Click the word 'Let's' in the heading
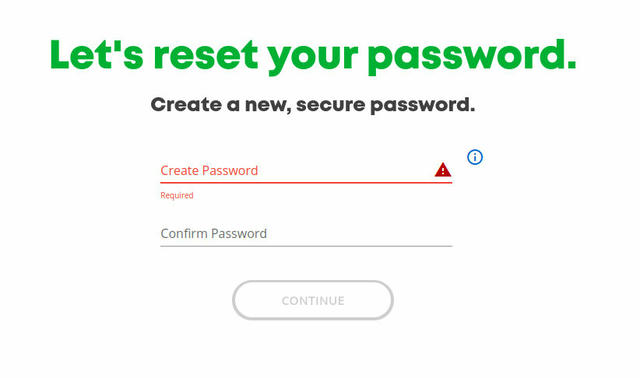The width and height of the screenshot is (640, 378). (x=97, y=54)
